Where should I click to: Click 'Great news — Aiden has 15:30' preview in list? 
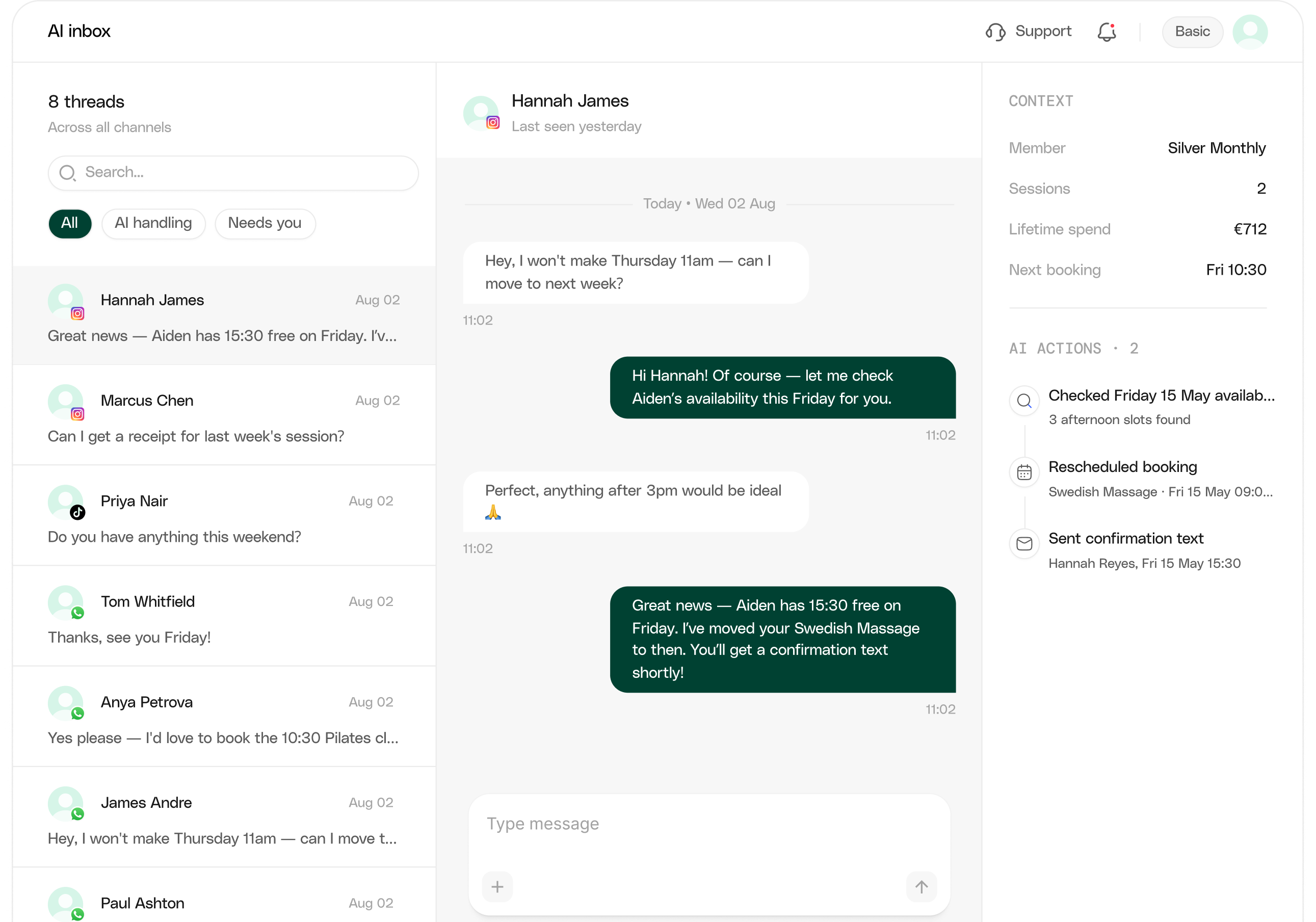pyautogui.click(x=222, y=336)
